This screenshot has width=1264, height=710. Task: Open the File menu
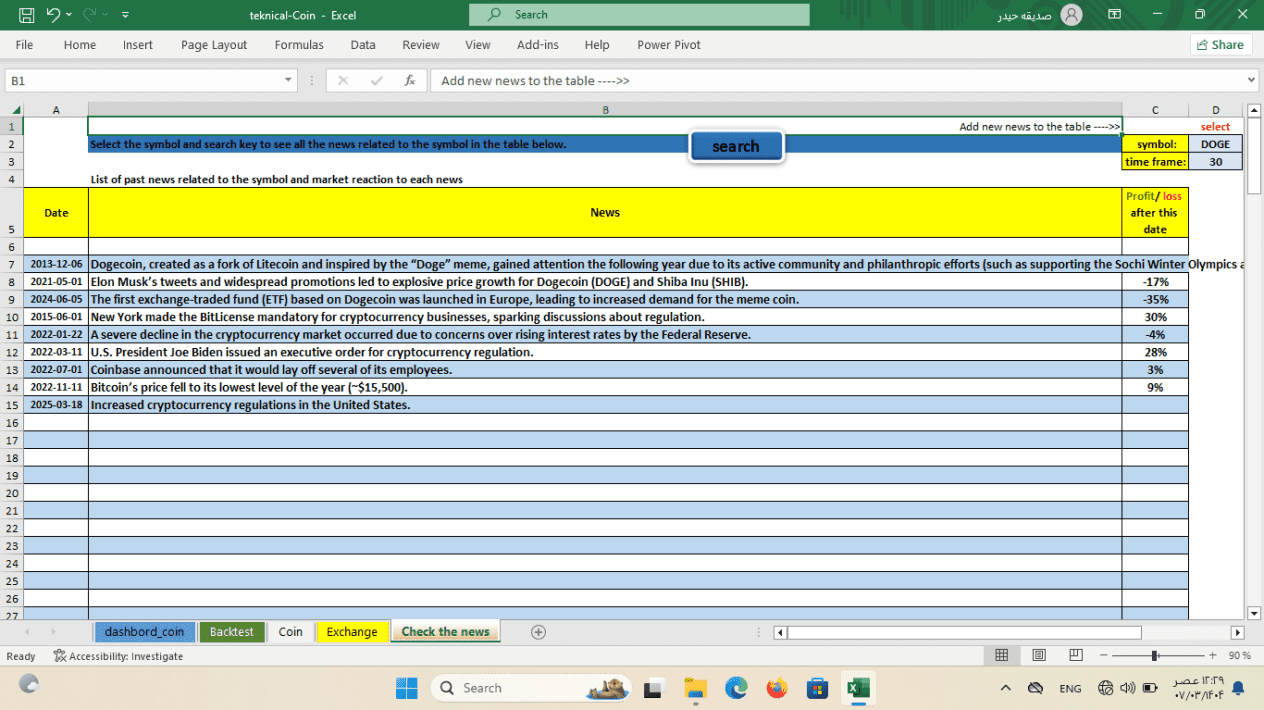(24, 45)
